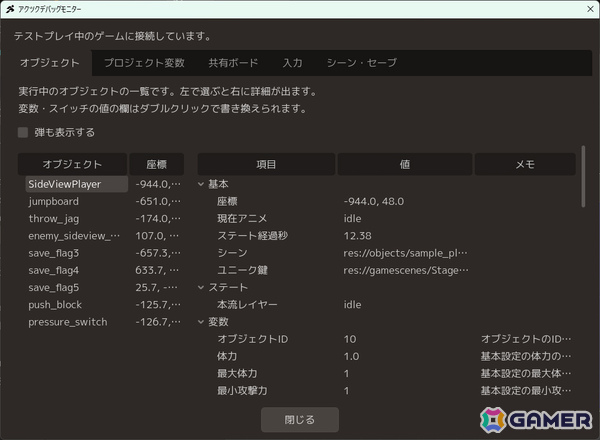
Task: Click the app icon in the title bar
Action: point(10,9)
